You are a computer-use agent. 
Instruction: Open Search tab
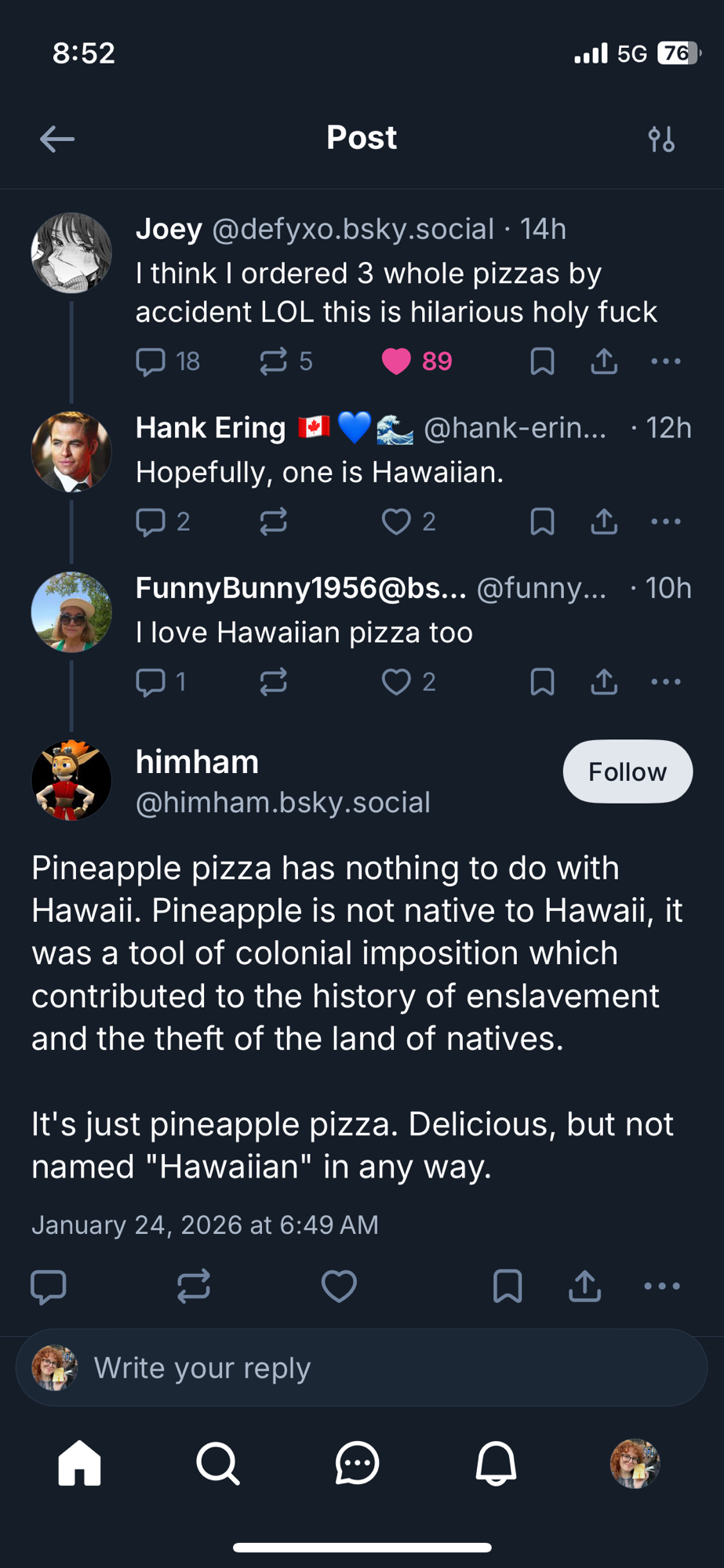tap(218, 1463)
